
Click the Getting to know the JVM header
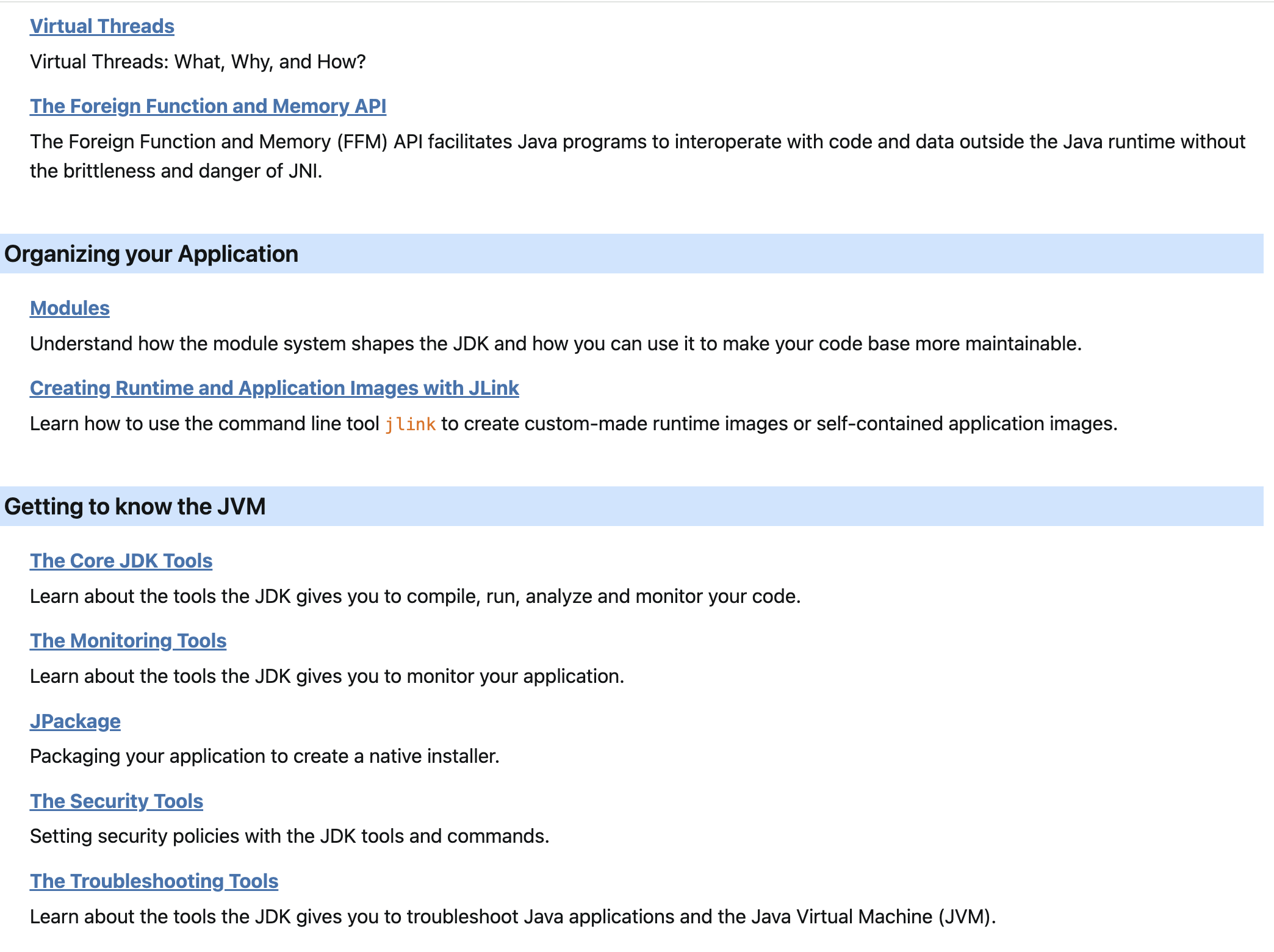[x=135, y=507]
